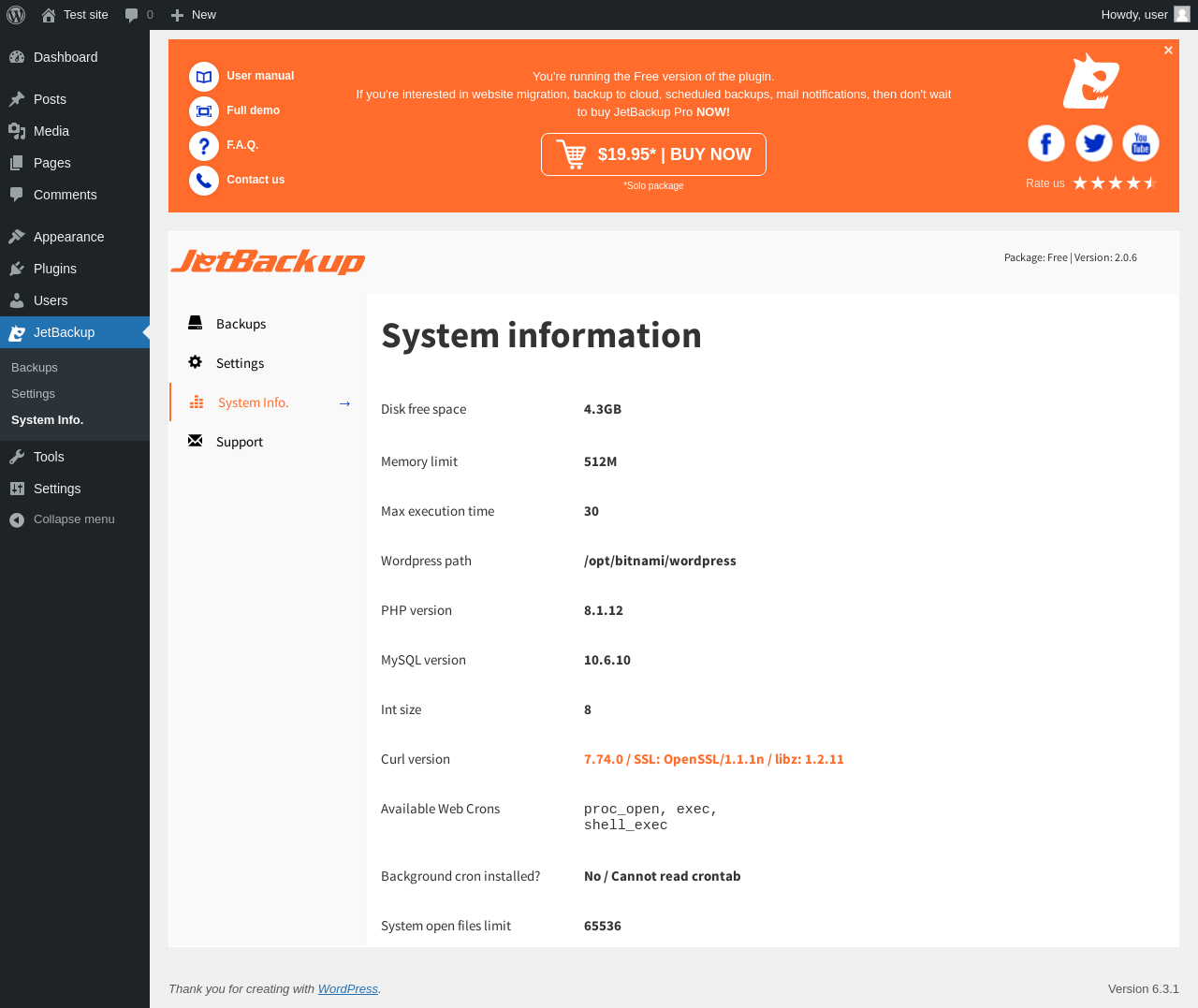Click the Available Web Crons function list
The width and height of the screenshot is (1198, 1008).
point(650,817)
